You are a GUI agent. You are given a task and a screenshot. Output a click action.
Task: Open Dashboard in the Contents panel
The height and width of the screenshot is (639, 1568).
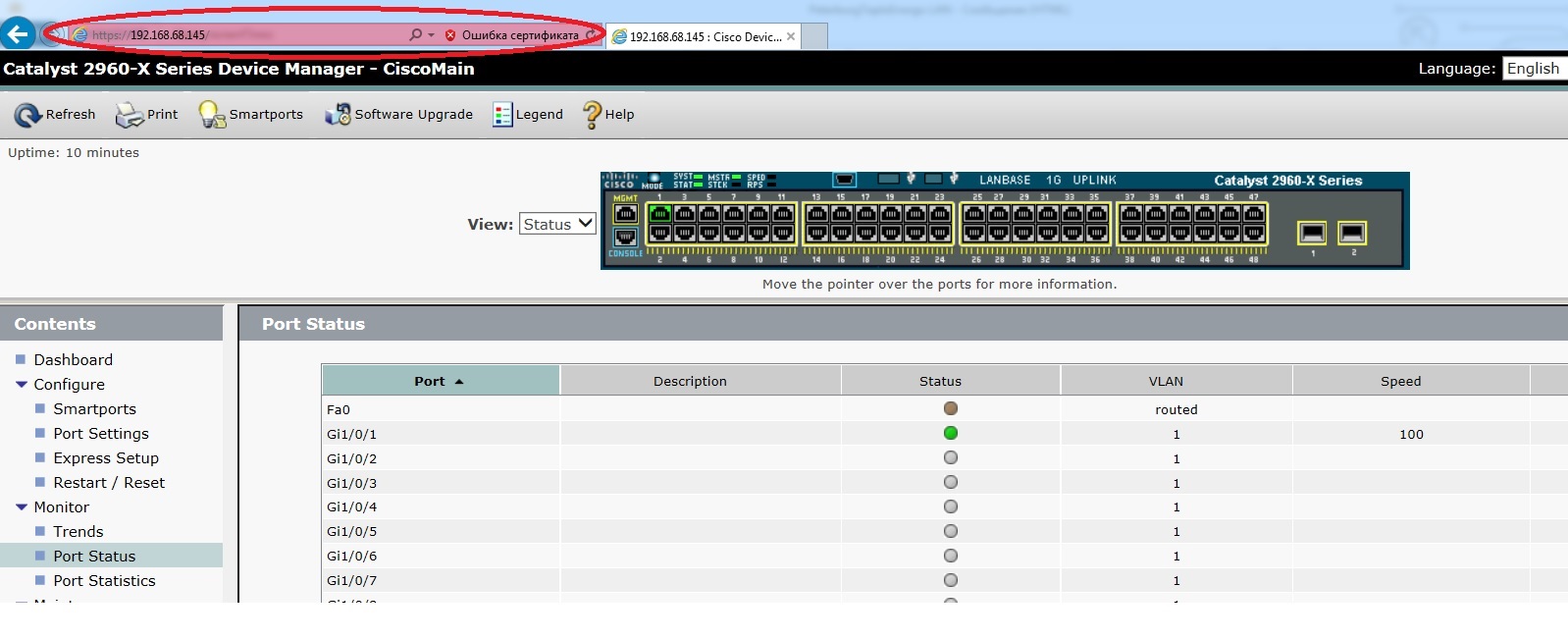74,360
